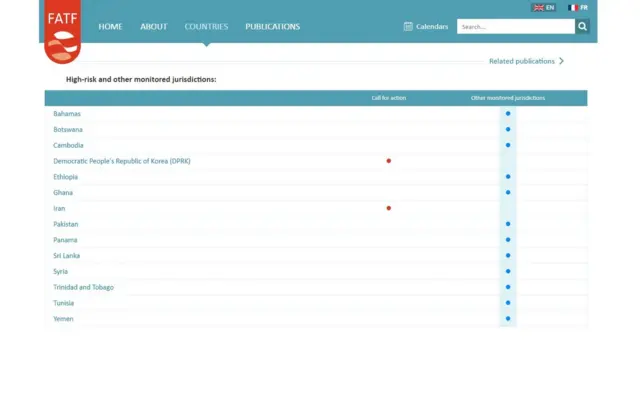This screenshot has width=640, height=400.
Task: Click the blue dot in Bahamas row
Action: point(508,114)
